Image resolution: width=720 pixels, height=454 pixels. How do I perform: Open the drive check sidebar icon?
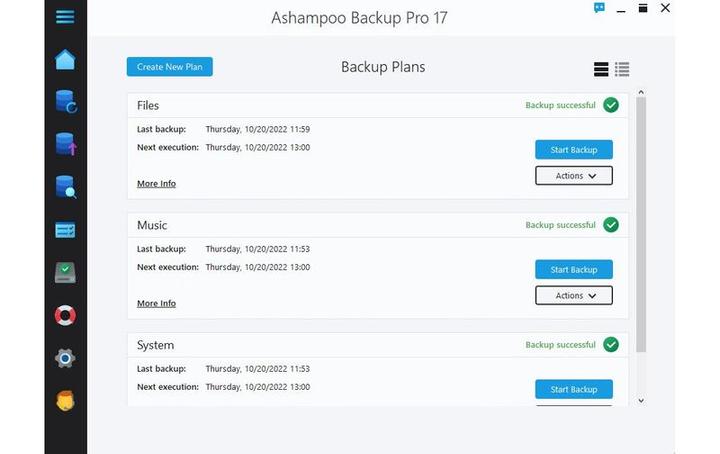(65, 272)
